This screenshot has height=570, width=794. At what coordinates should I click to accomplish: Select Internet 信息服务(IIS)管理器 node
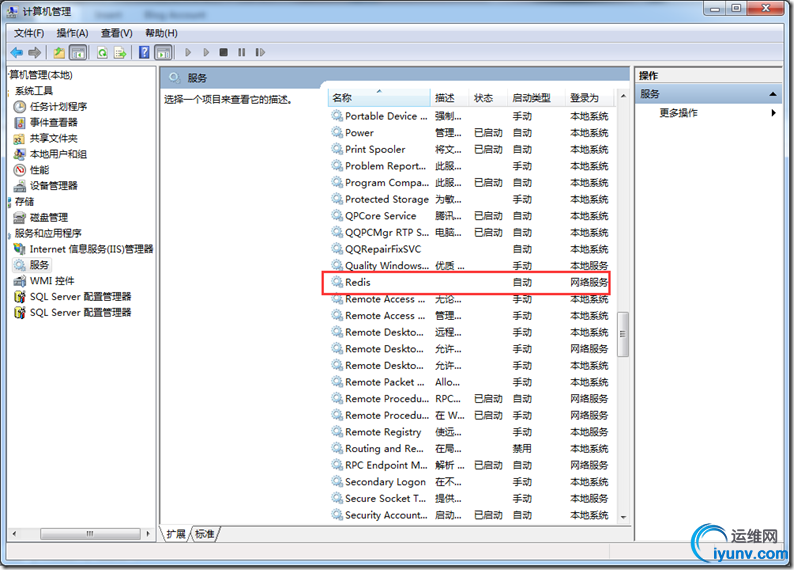(91, 249)
